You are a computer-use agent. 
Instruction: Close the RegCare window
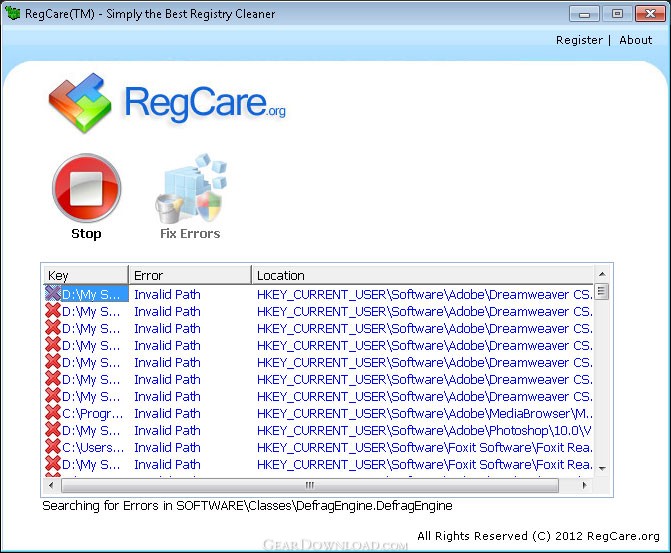pos(650,14)
